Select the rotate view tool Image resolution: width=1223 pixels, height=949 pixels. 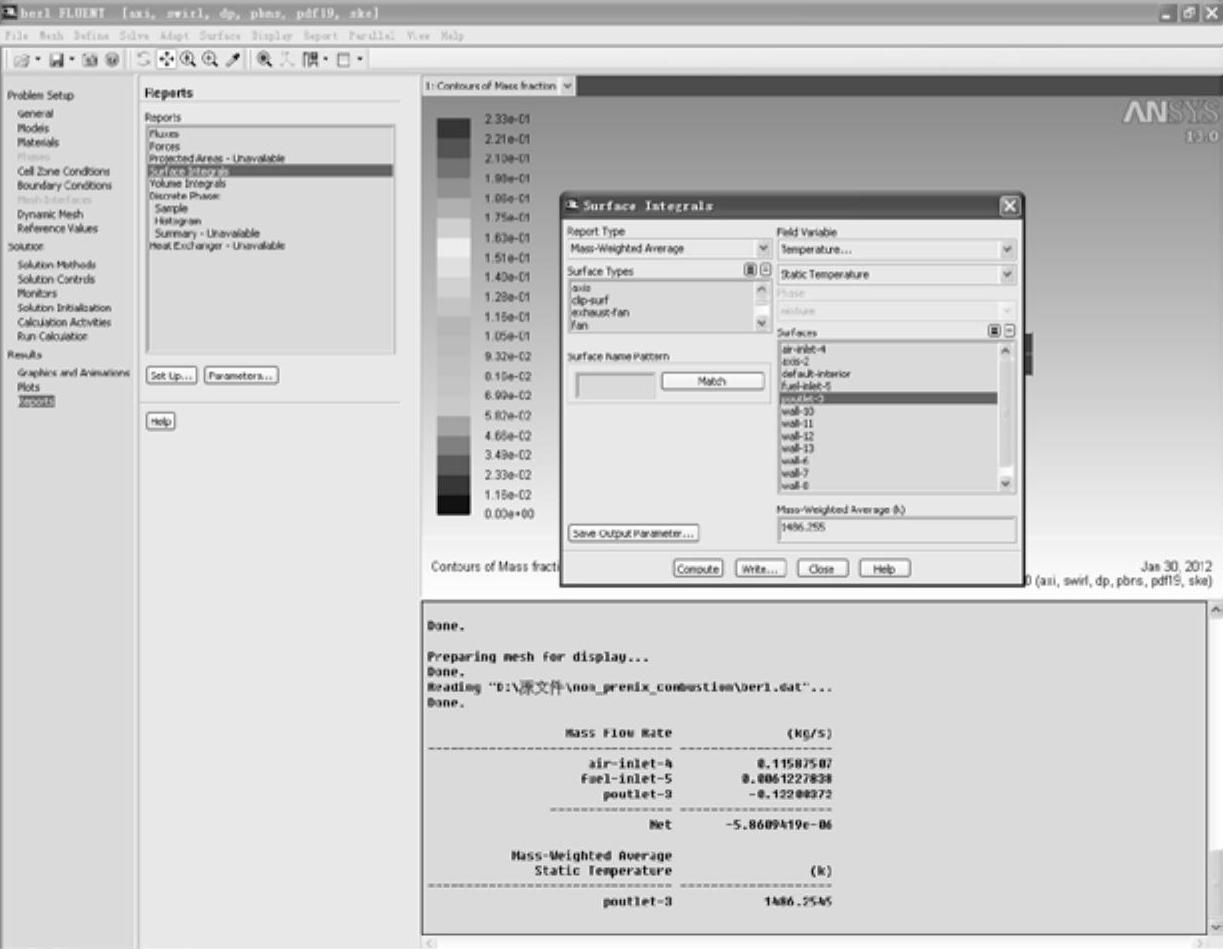pos(144,59)
